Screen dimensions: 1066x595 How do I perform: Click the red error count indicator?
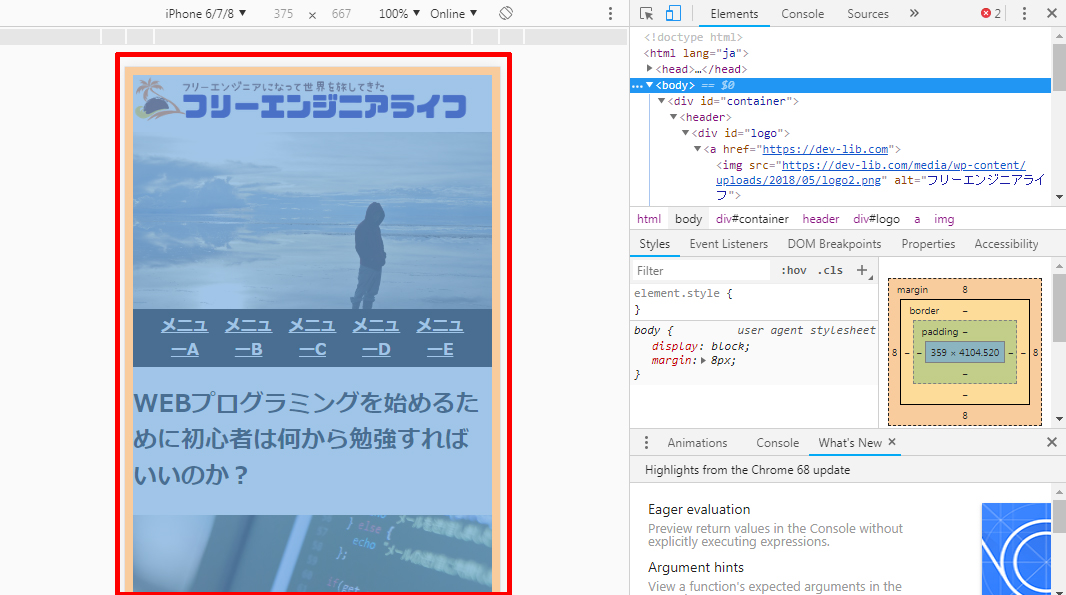(x=991, y=13)
